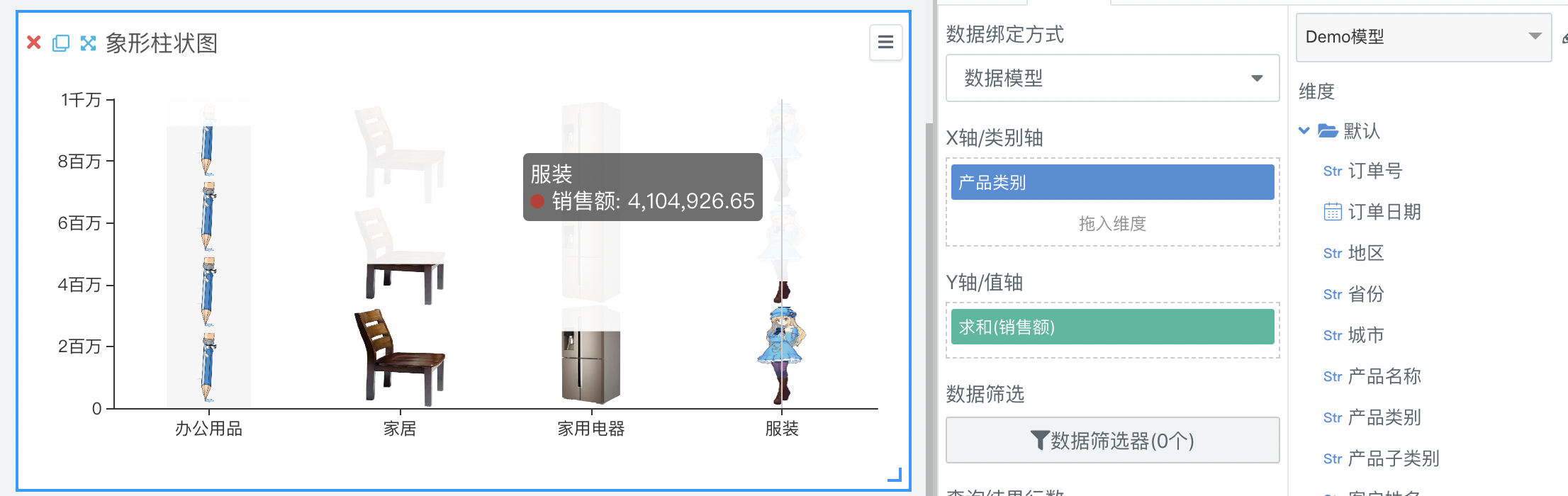This screenshot has width=1568, height=496.
Task: Click the 默认 folder icon
Action: pyautogui.click(x=1328, y=130)
